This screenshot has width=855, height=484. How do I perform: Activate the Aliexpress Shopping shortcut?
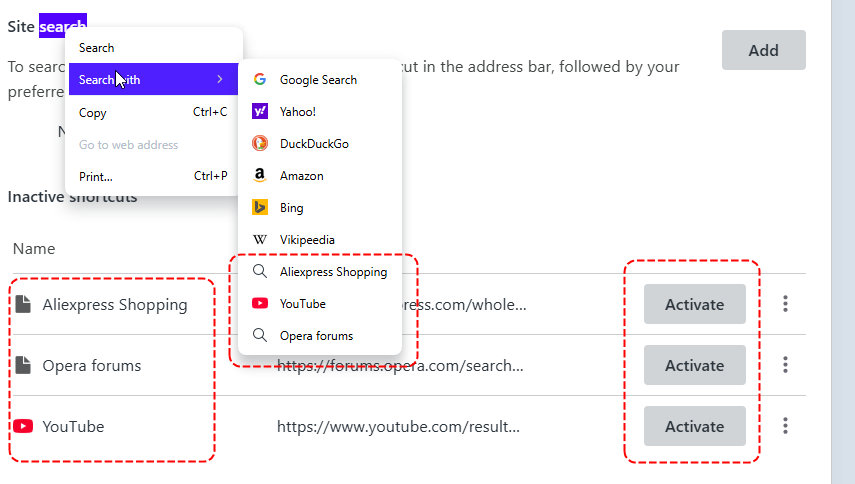(x=694, y=304)
